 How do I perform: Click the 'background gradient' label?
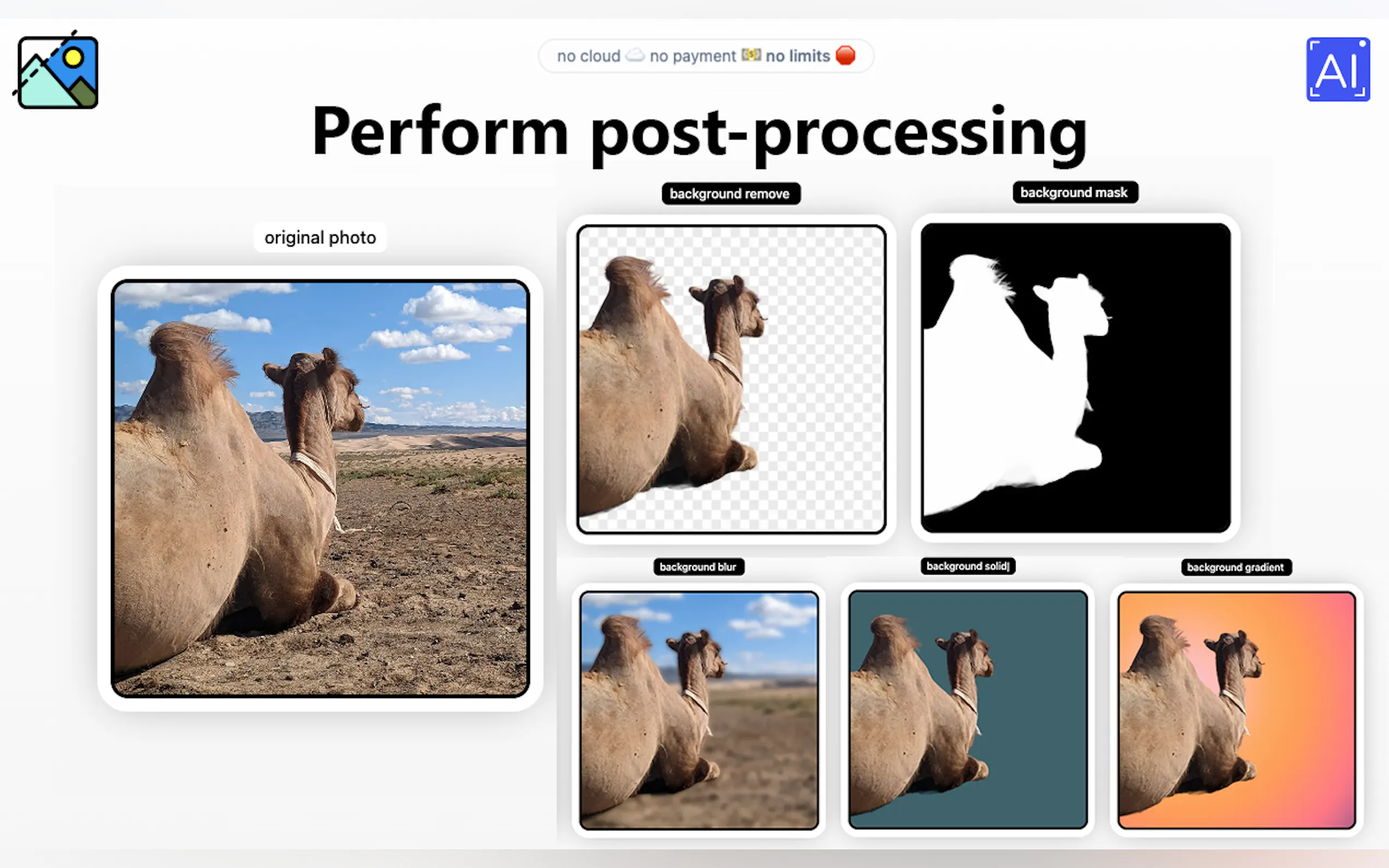tap(1235, 567)
